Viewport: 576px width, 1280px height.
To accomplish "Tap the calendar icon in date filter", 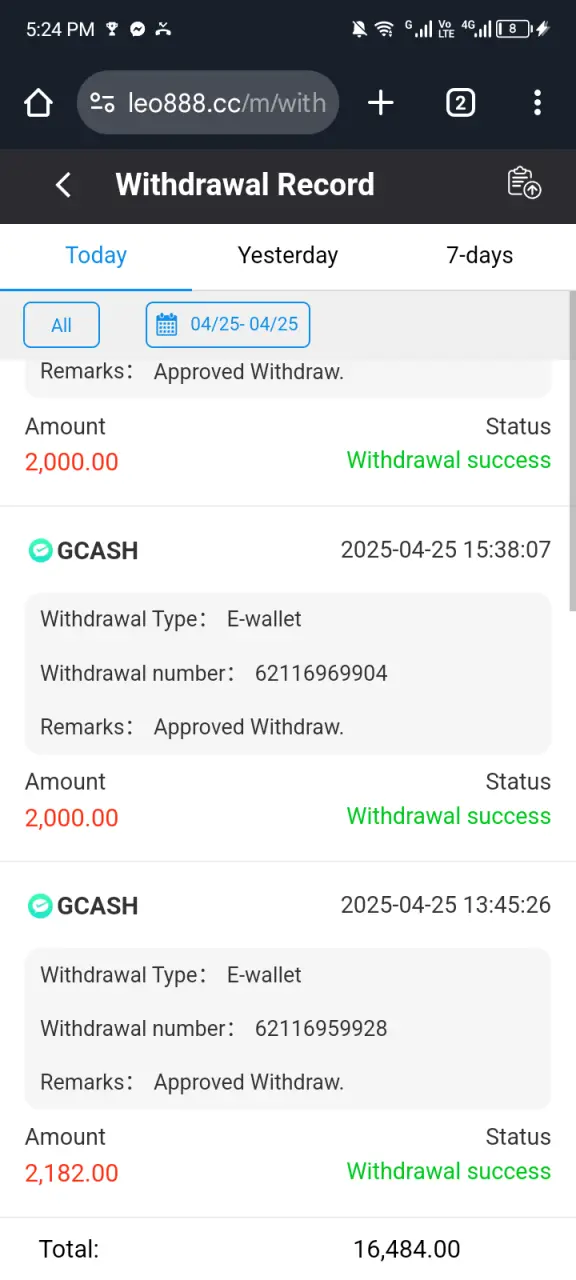I will point(167,325).
